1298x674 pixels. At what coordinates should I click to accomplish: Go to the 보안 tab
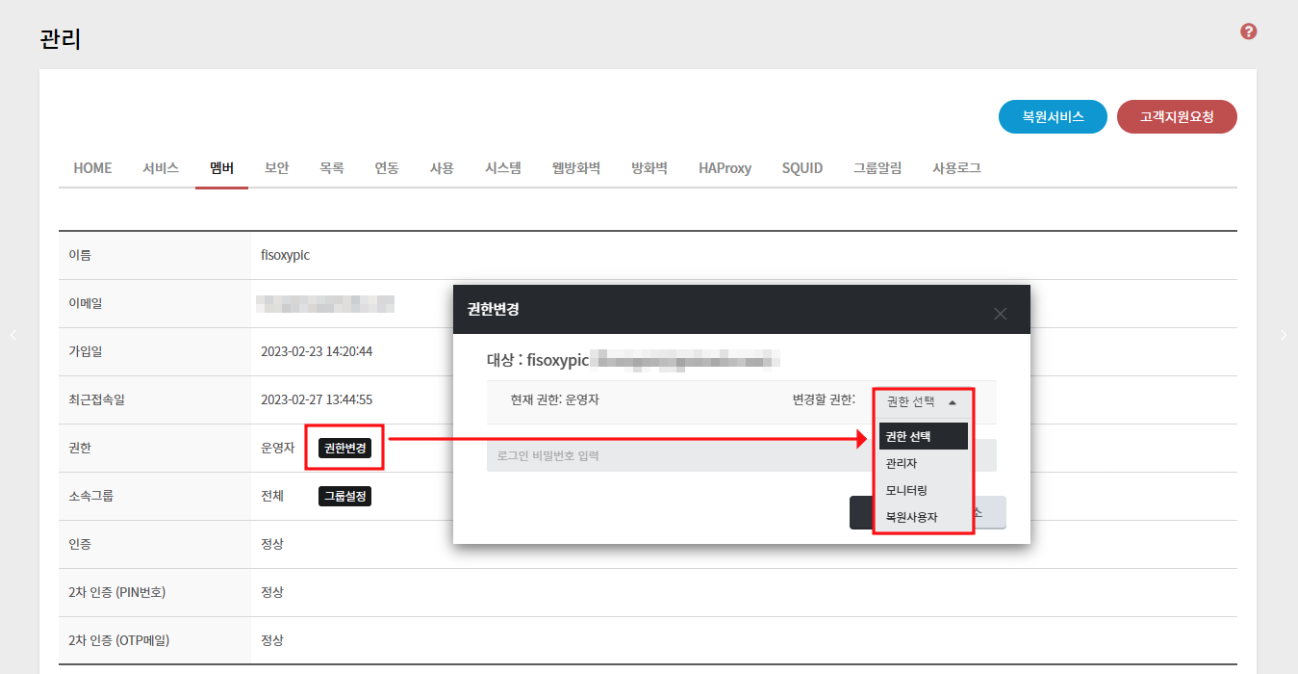[x=277, y=168]
